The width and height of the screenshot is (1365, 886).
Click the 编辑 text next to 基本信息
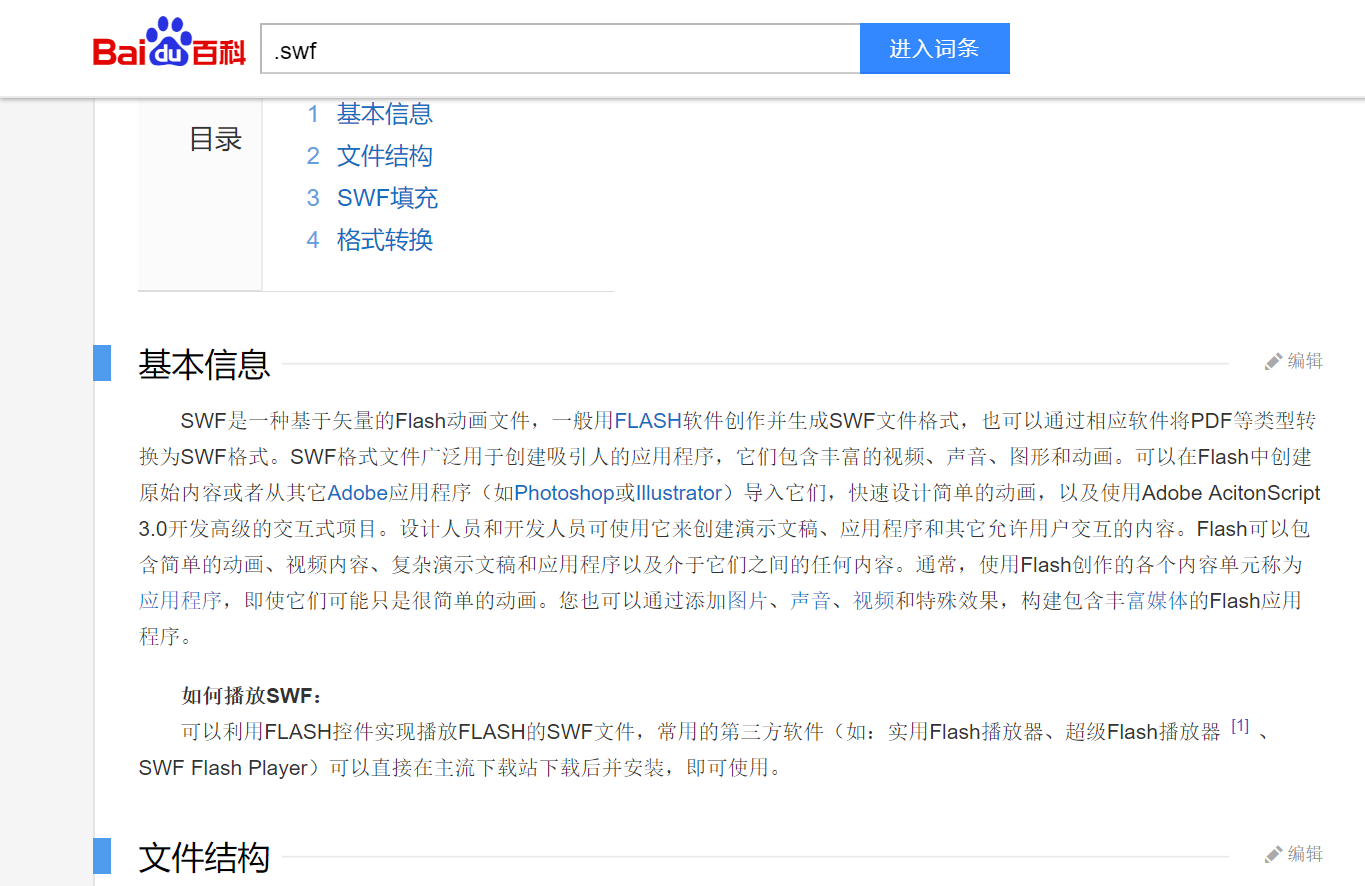click(x=1305, y=360)
